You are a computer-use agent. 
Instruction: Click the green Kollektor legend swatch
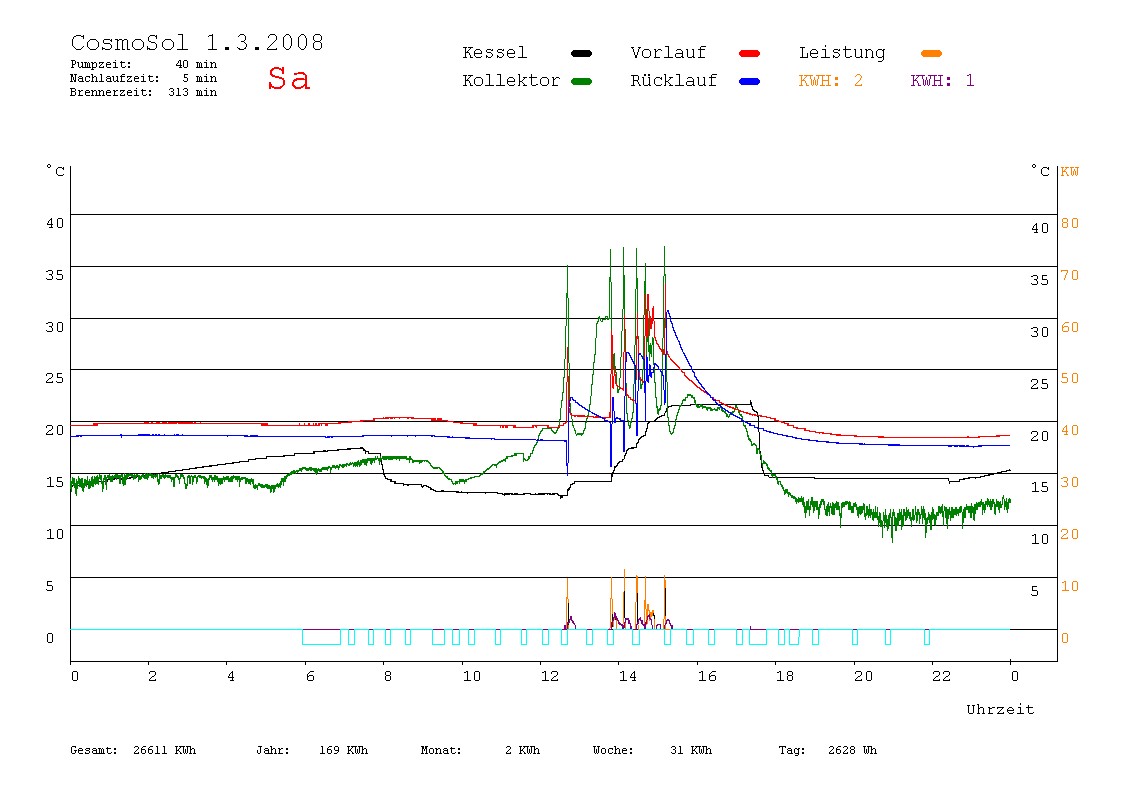(x=581, y=81)
